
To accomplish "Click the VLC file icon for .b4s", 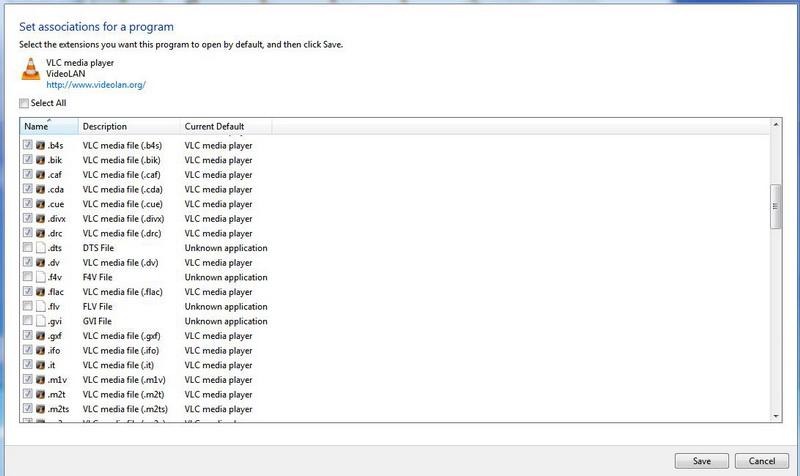I will pyautogui.click(x=40, y=145).
